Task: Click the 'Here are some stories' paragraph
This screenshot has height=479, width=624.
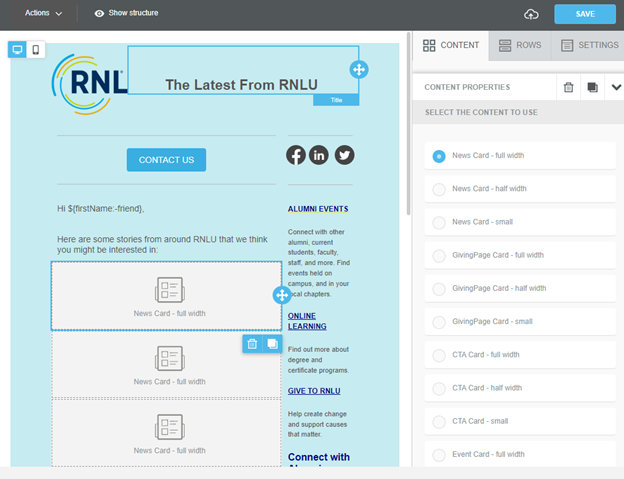Action: pyautogui.click(x=162, y=244)
